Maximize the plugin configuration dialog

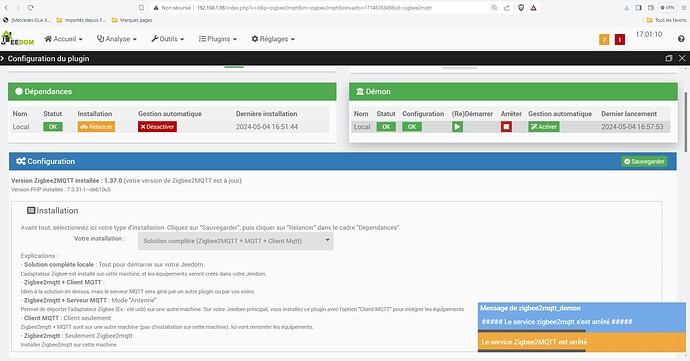tap(669, 58)
